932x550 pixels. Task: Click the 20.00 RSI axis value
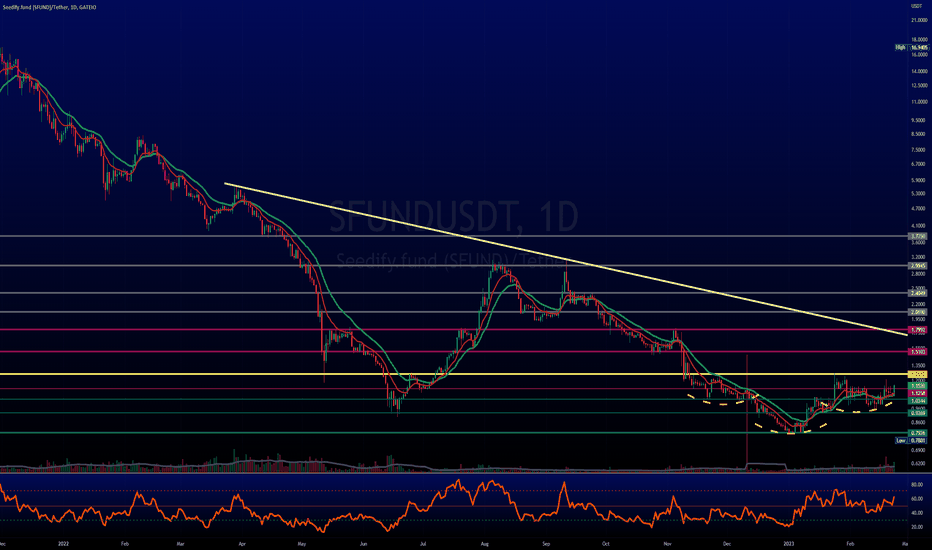tap(917, 527)
